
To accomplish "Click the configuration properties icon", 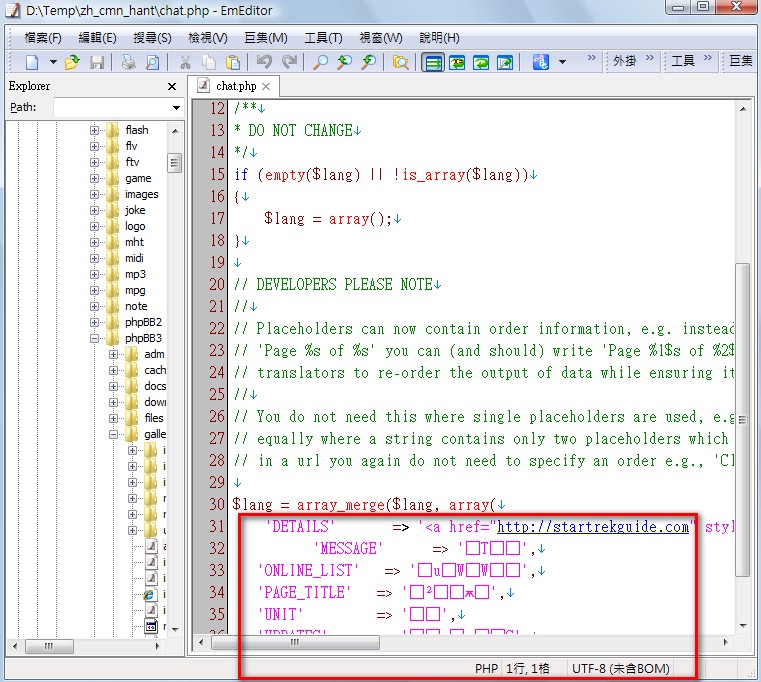I will [541, 62].
